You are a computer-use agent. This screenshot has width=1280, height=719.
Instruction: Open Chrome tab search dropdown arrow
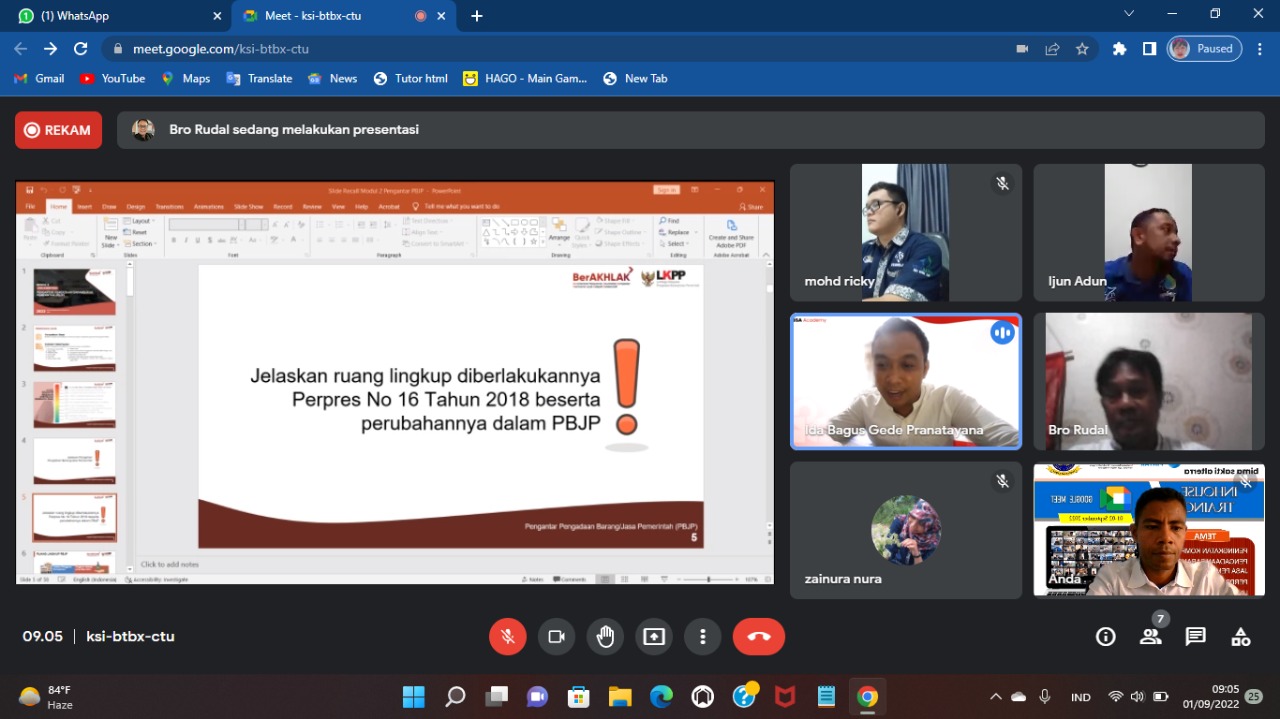[x=1129, y=15]
